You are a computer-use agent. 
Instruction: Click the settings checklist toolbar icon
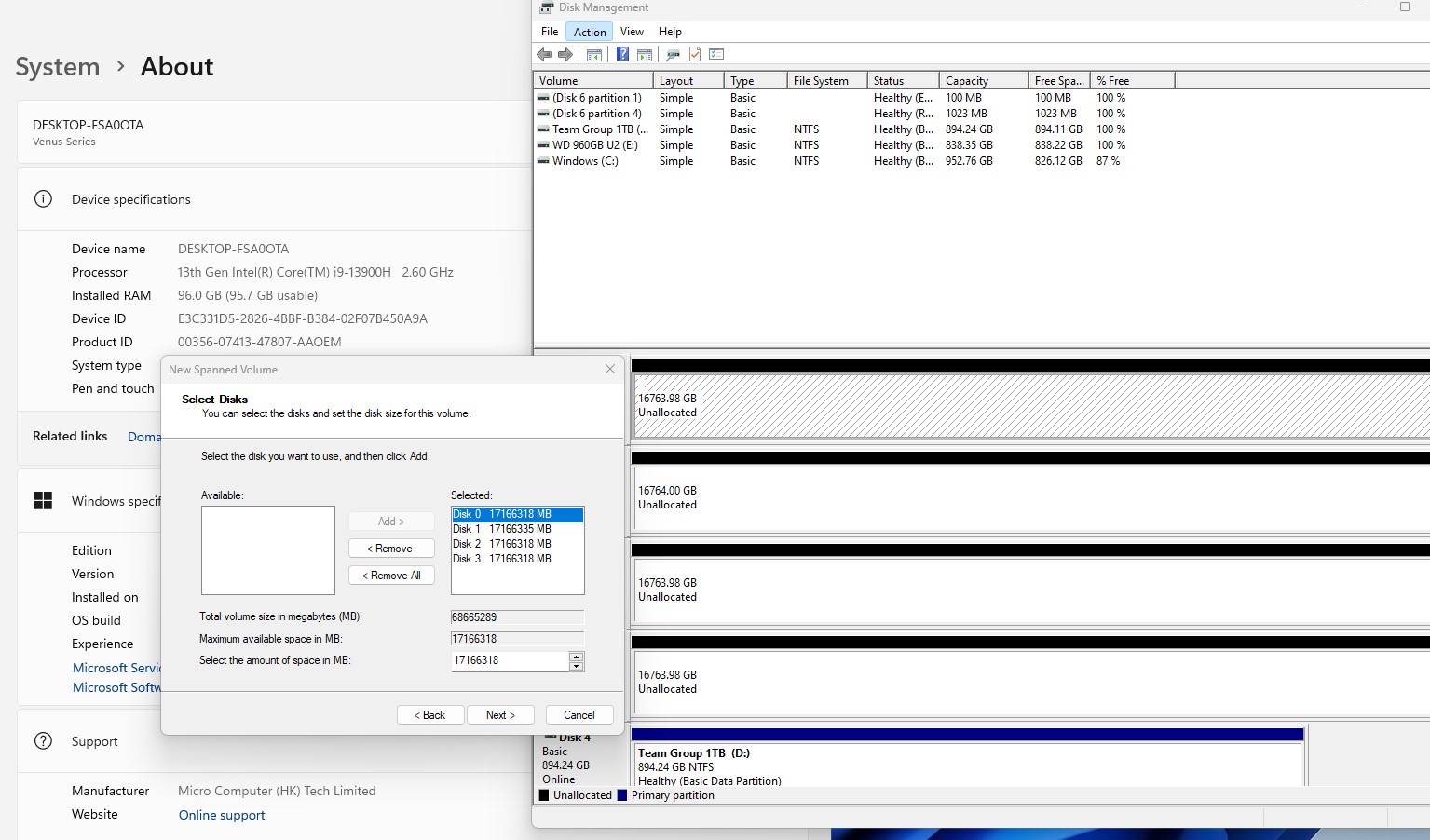[x=716, y=55]
